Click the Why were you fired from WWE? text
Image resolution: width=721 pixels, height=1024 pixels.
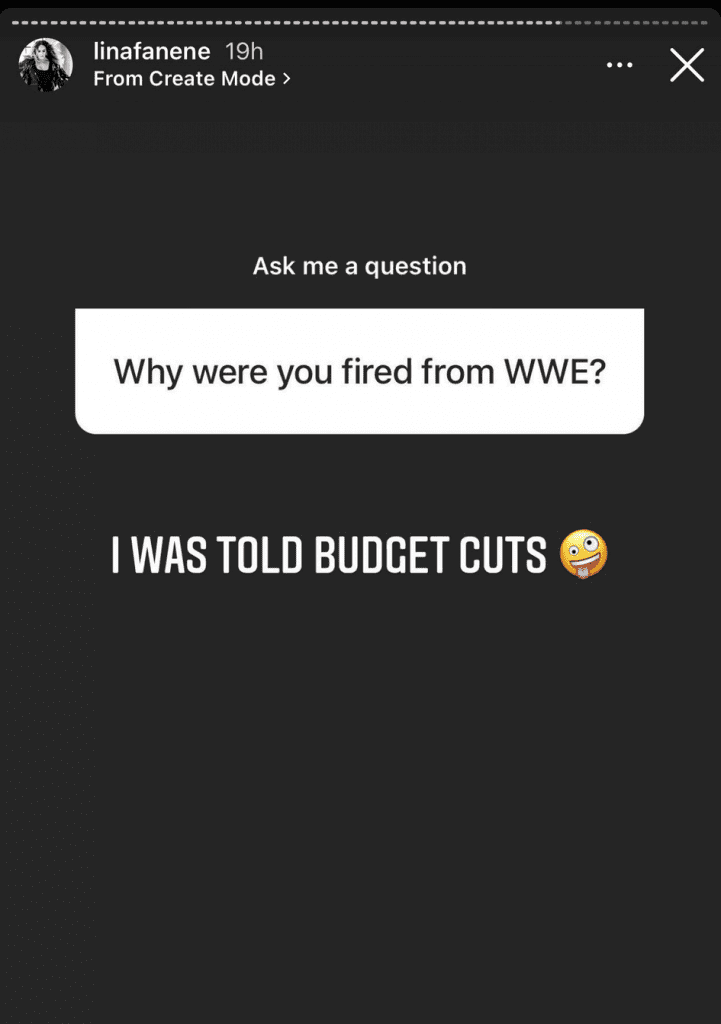360,372
